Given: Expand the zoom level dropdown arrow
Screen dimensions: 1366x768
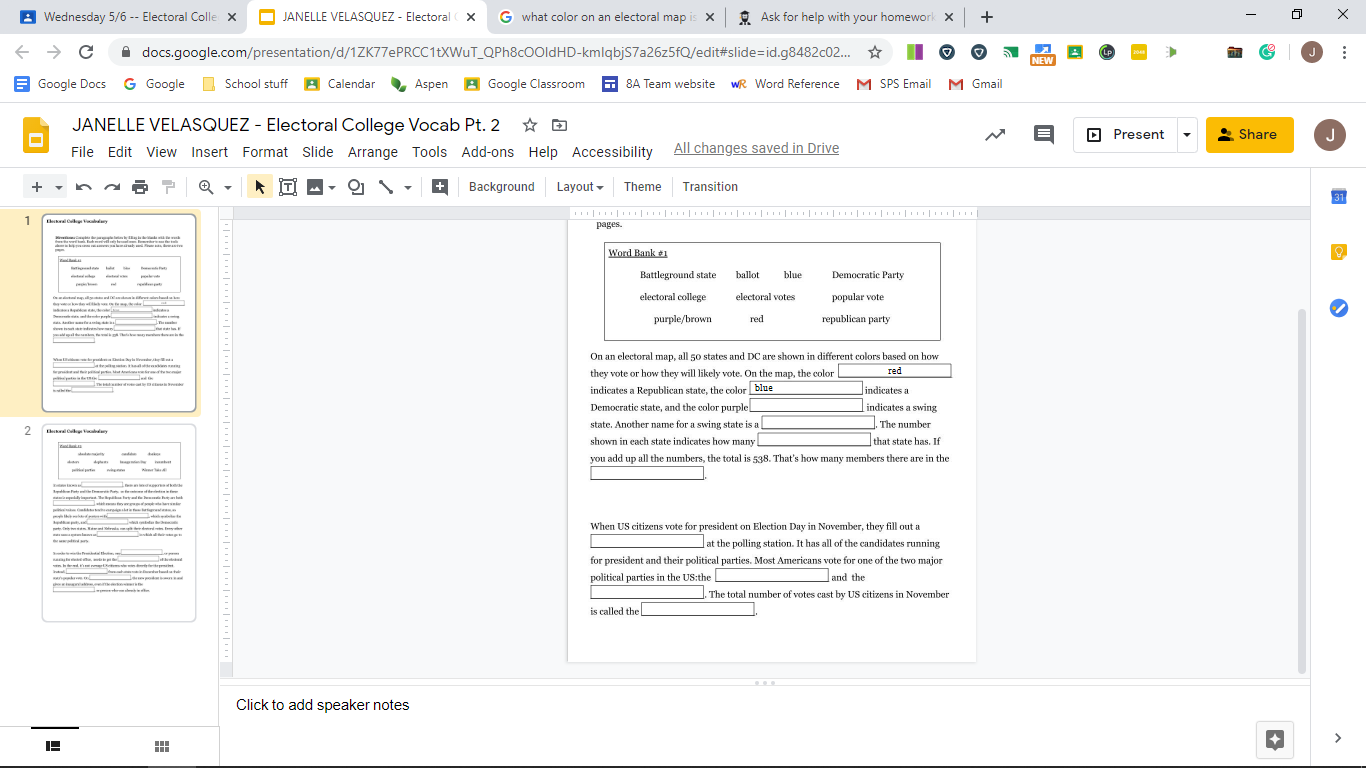Looking at the screenshot, I should click(228, 187).
